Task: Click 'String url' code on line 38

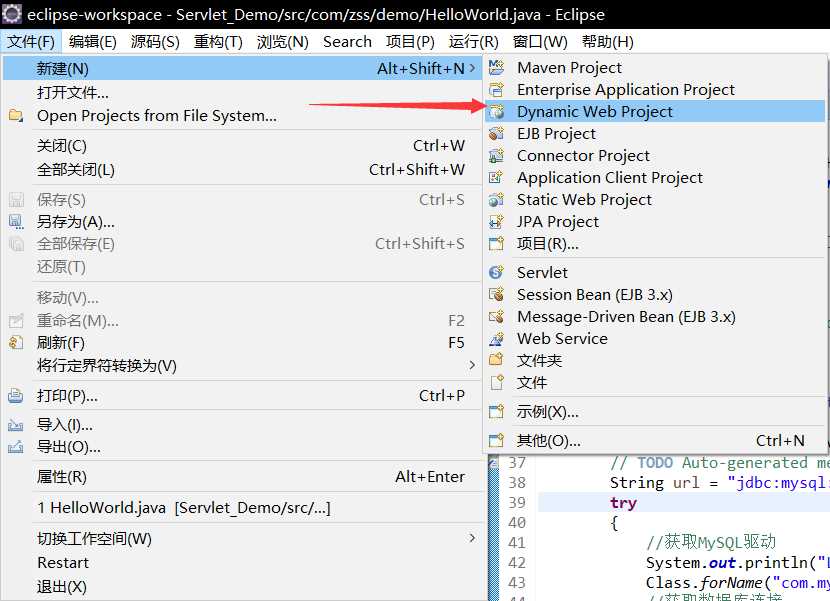Action: click(655, 482)
